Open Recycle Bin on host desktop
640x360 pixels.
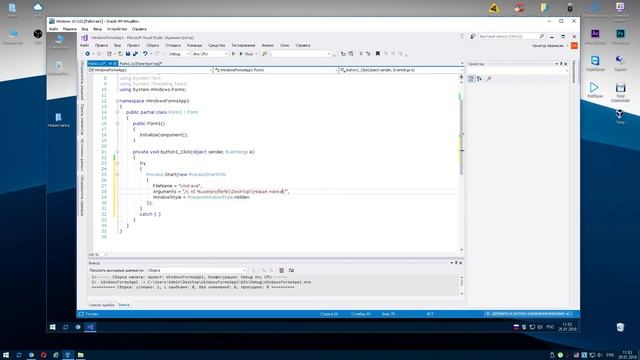coord(620,327)
